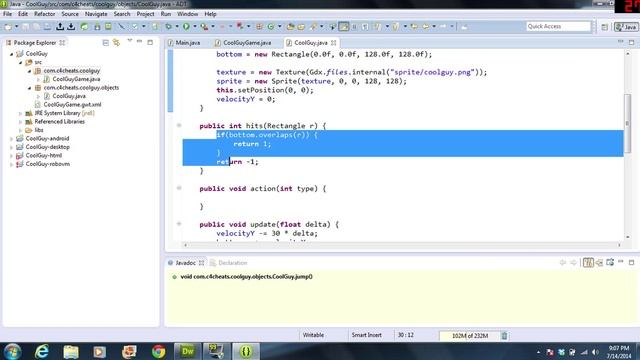Open the Navigate menu

pos(96,14)
